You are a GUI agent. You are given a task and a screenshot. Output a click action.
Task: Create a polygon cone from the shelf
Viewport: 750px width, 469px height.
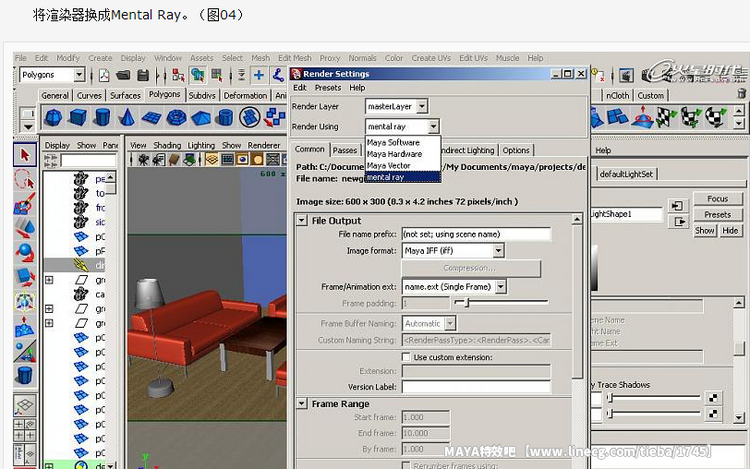[127, 118]
